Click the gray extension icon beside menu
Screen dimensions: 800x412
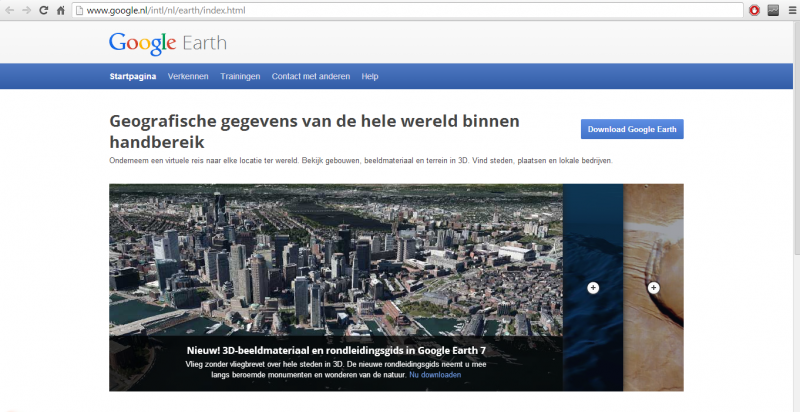coord(773,10)
